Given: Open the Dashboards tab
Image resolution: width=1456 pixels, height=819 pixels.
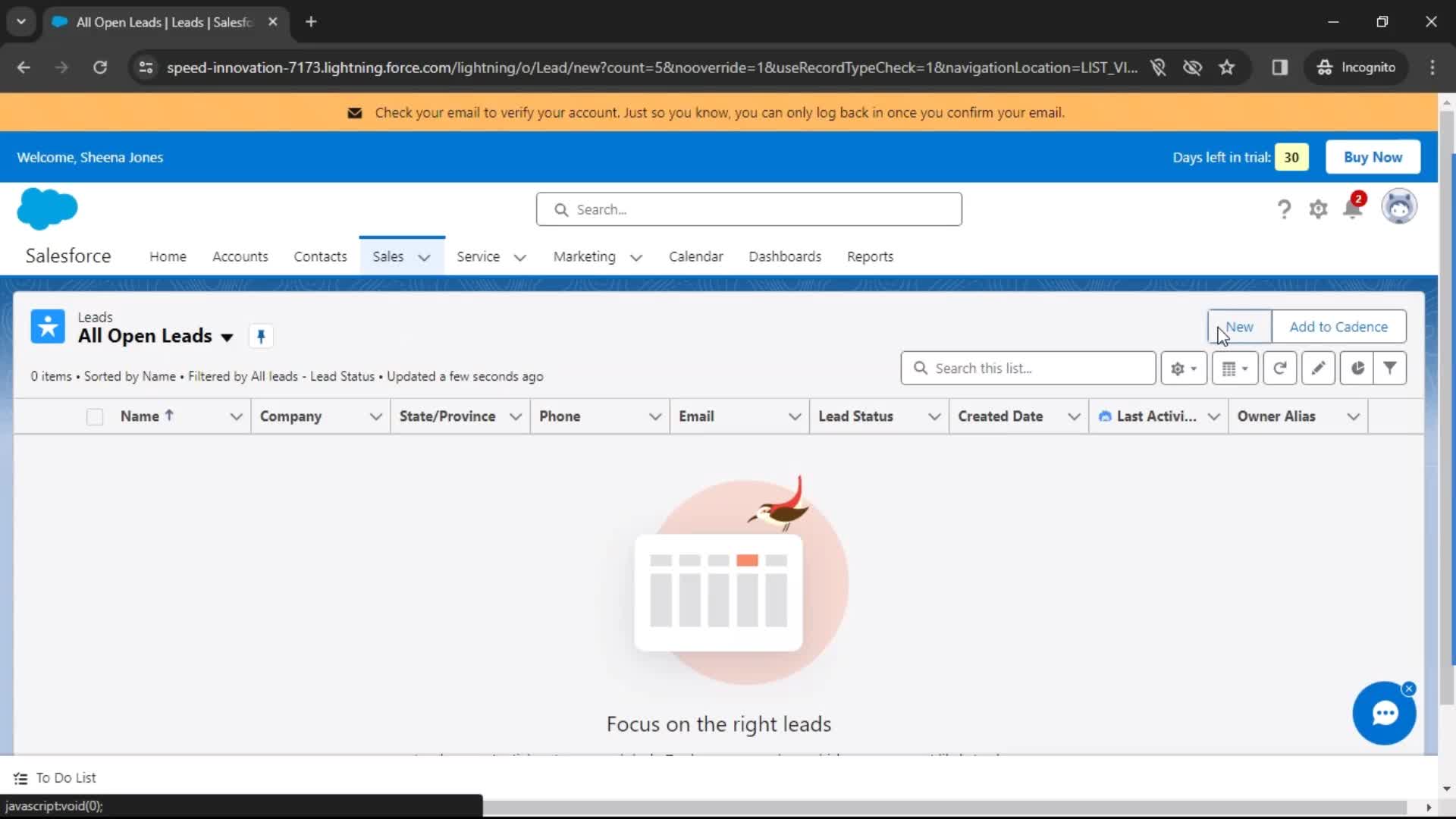Looking at the screenshot, I should click(785, 256).
